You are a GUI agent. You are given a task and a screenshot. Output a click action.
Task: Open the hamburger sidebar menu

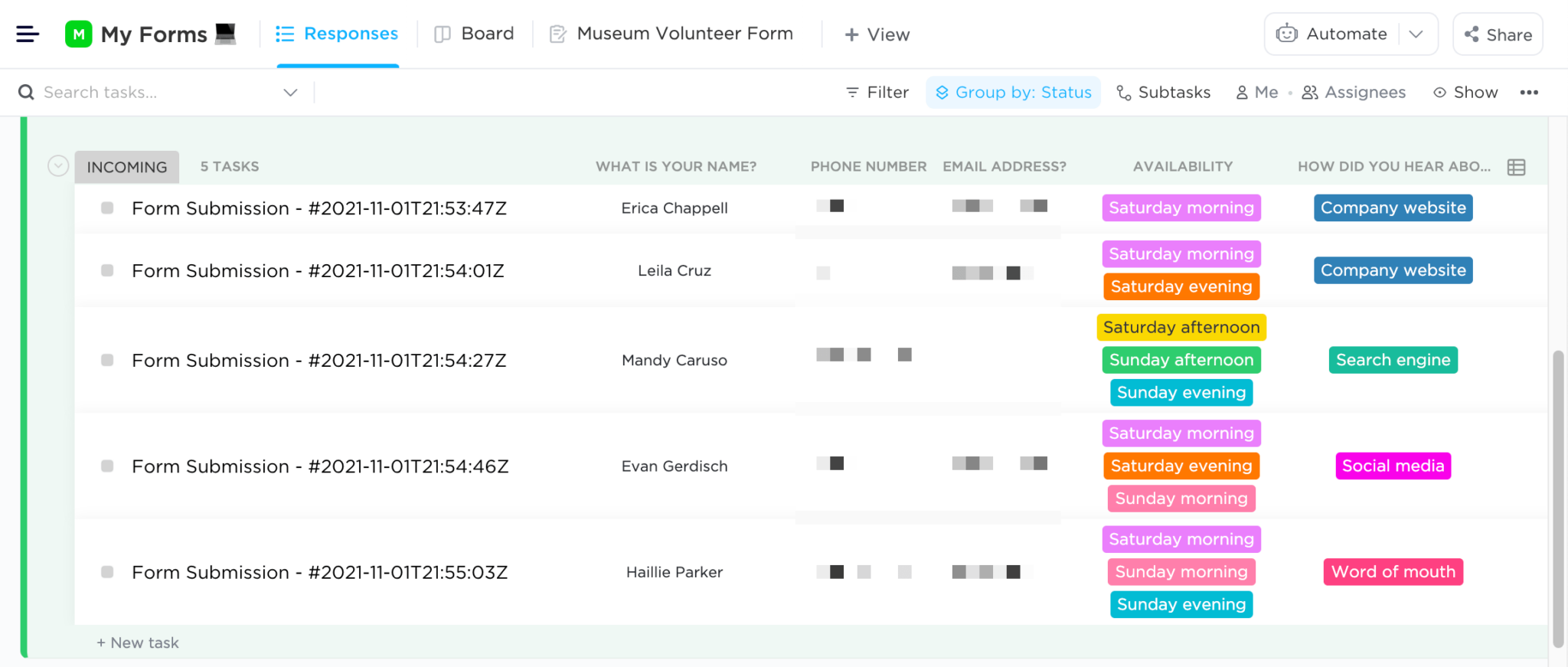[28, 34]
